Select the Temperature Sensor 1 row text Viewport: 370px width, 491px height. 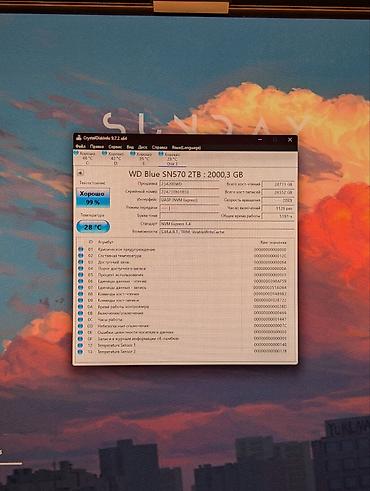click(x=116, y=345)
